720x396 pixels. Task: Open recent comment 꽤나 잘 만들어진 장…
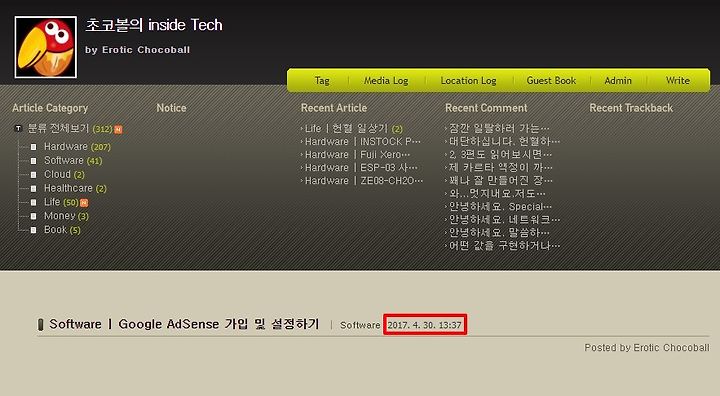tap(501, 180)
